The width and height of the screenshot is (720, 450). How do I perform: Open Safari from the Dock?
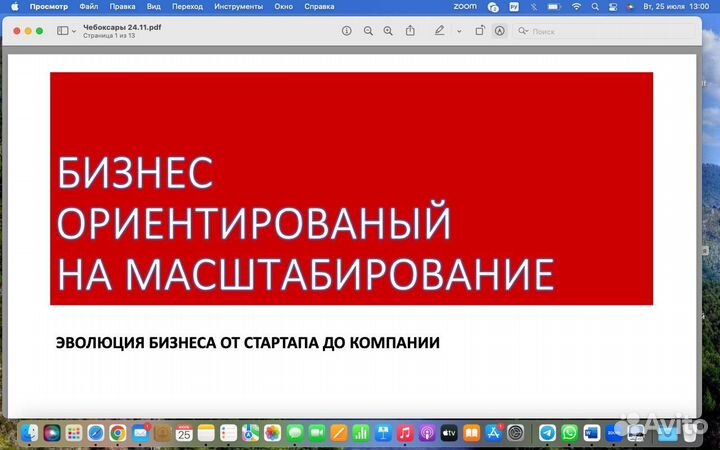click(x=96, y=433)
